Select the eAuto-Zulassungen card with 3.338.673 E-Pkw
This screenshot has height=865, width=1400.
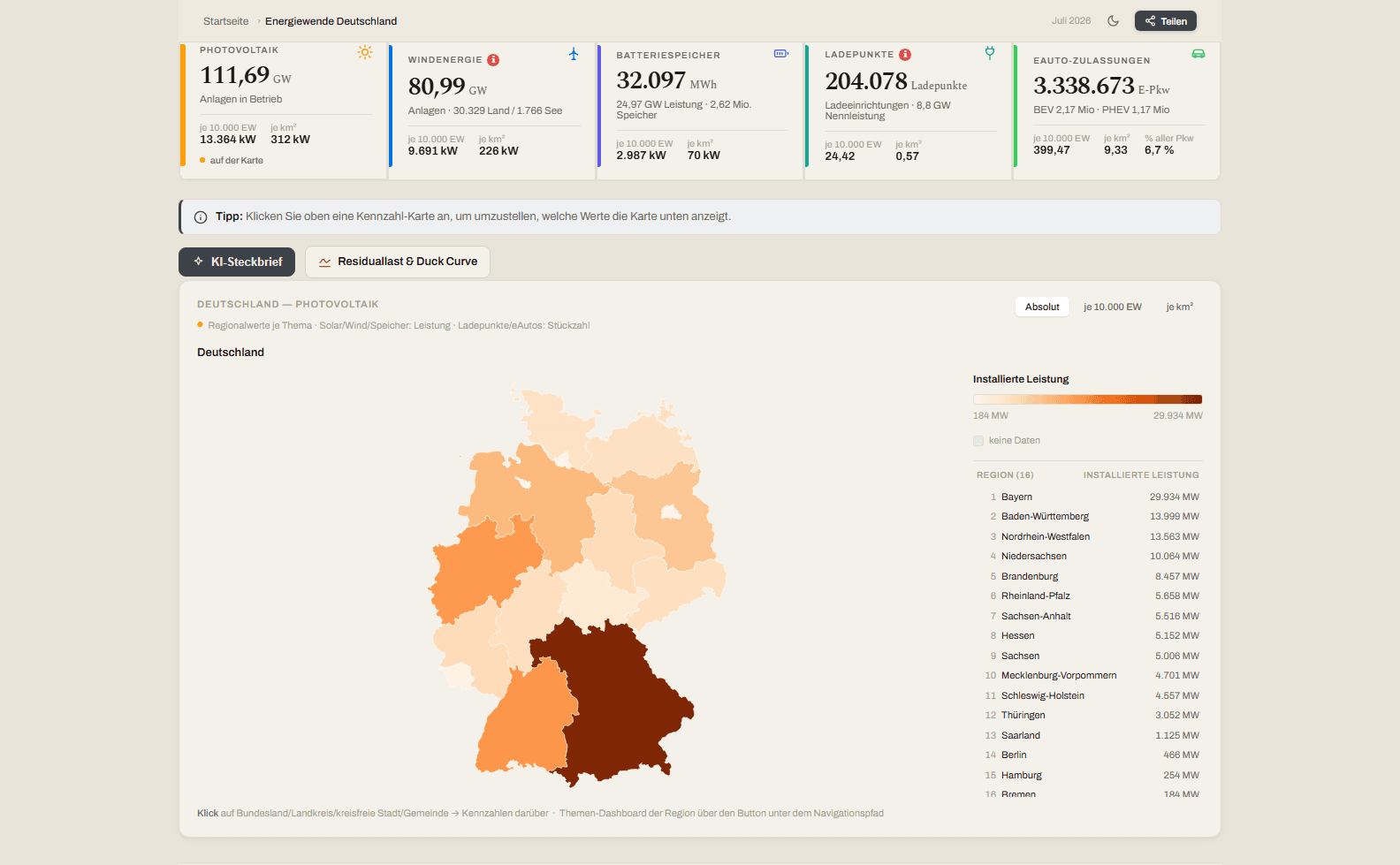1117,110
